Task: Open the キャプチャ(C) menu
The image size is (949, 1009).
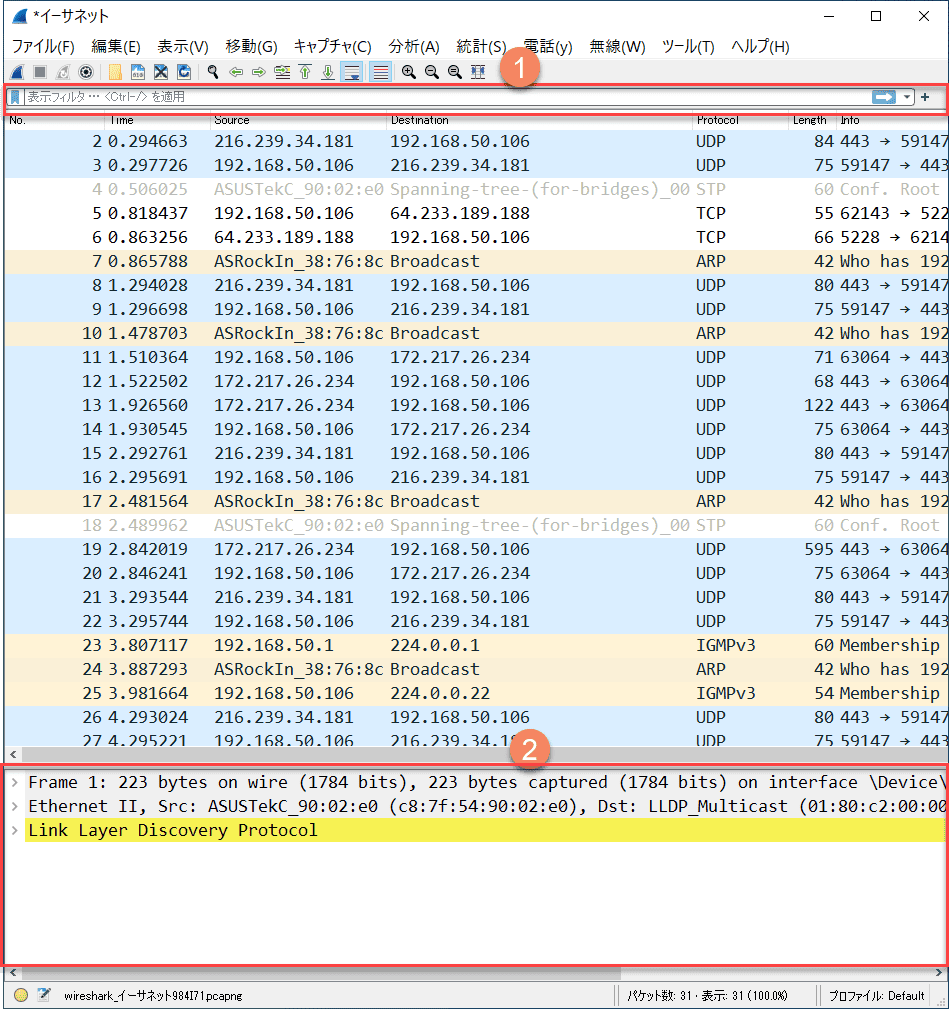Action: pyautogui.click(x=333, y=46)
